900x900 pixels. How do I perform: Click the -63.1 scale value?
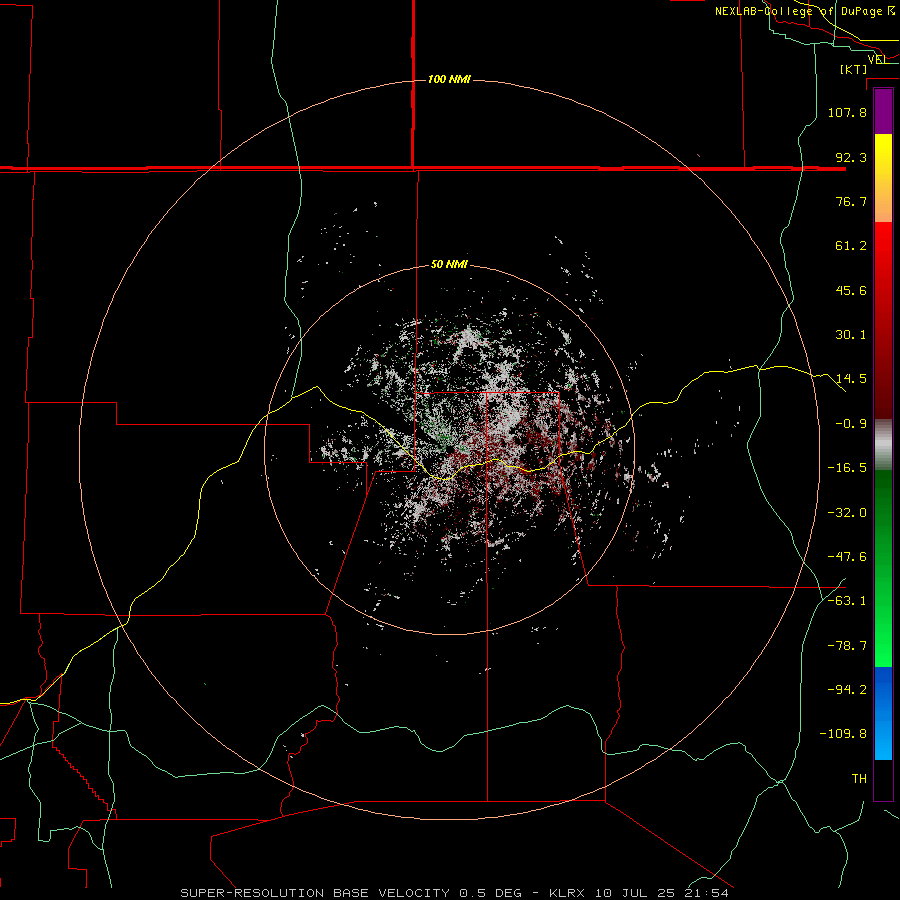tap(847, 601)
